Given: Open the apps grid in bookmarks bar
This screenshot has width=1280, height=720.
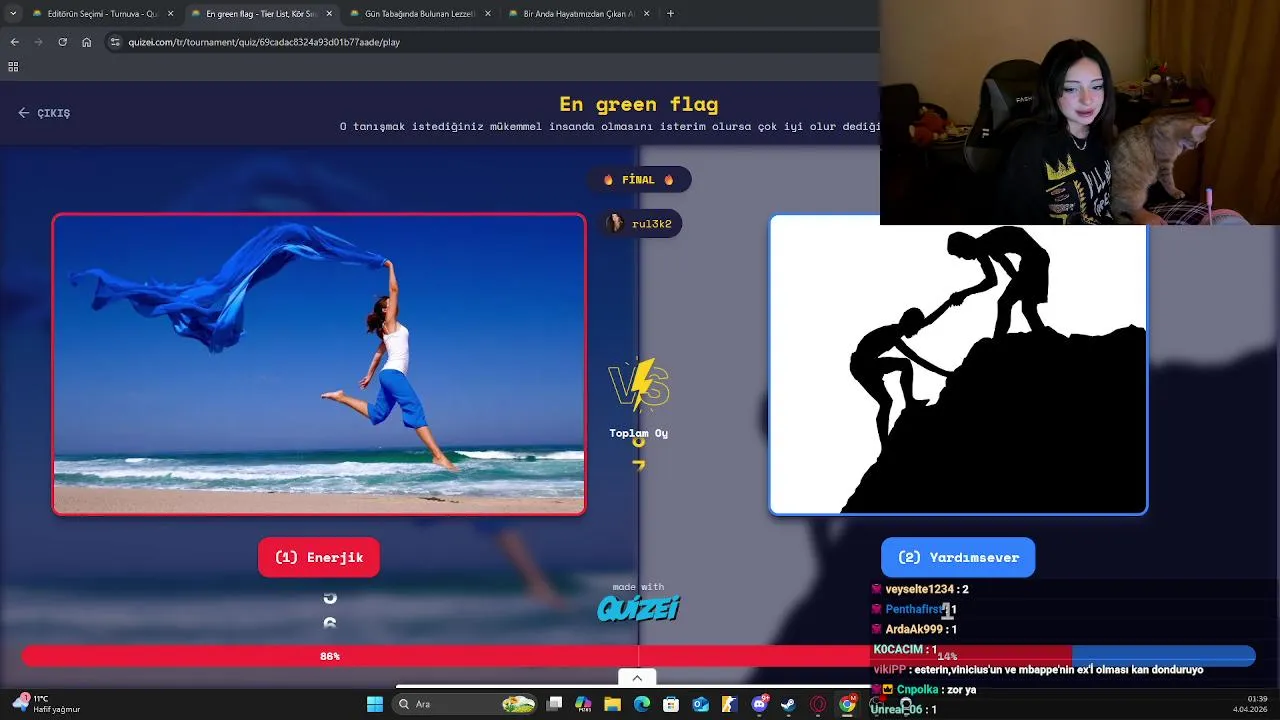Looking at the screenshot, I should (13, 67).
